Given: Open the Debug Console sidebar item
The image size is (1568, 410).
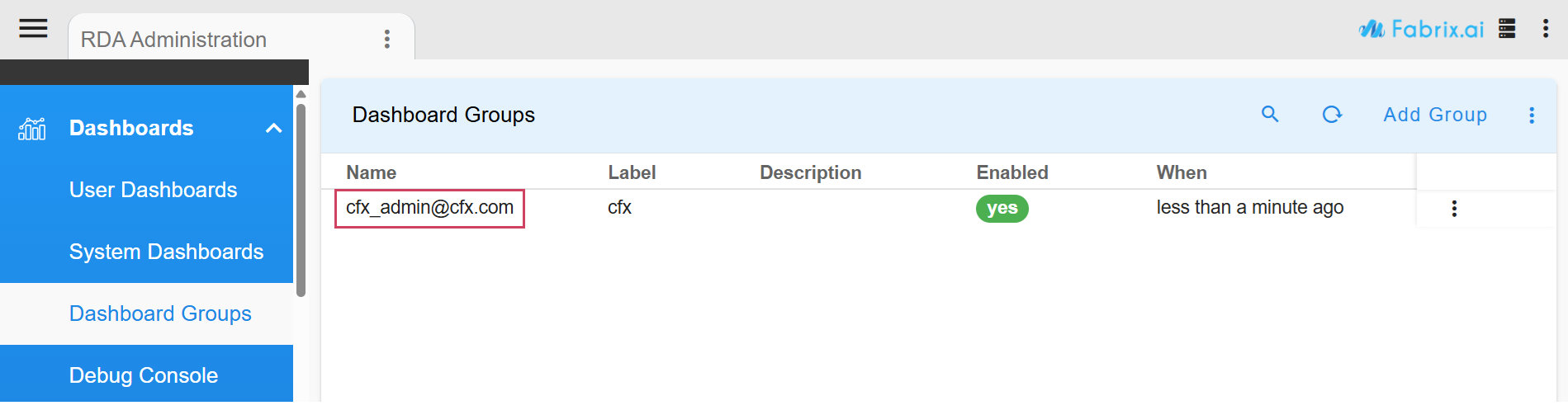Looking at the screenshot, I should pyautogui.click(x=144, y=375).
